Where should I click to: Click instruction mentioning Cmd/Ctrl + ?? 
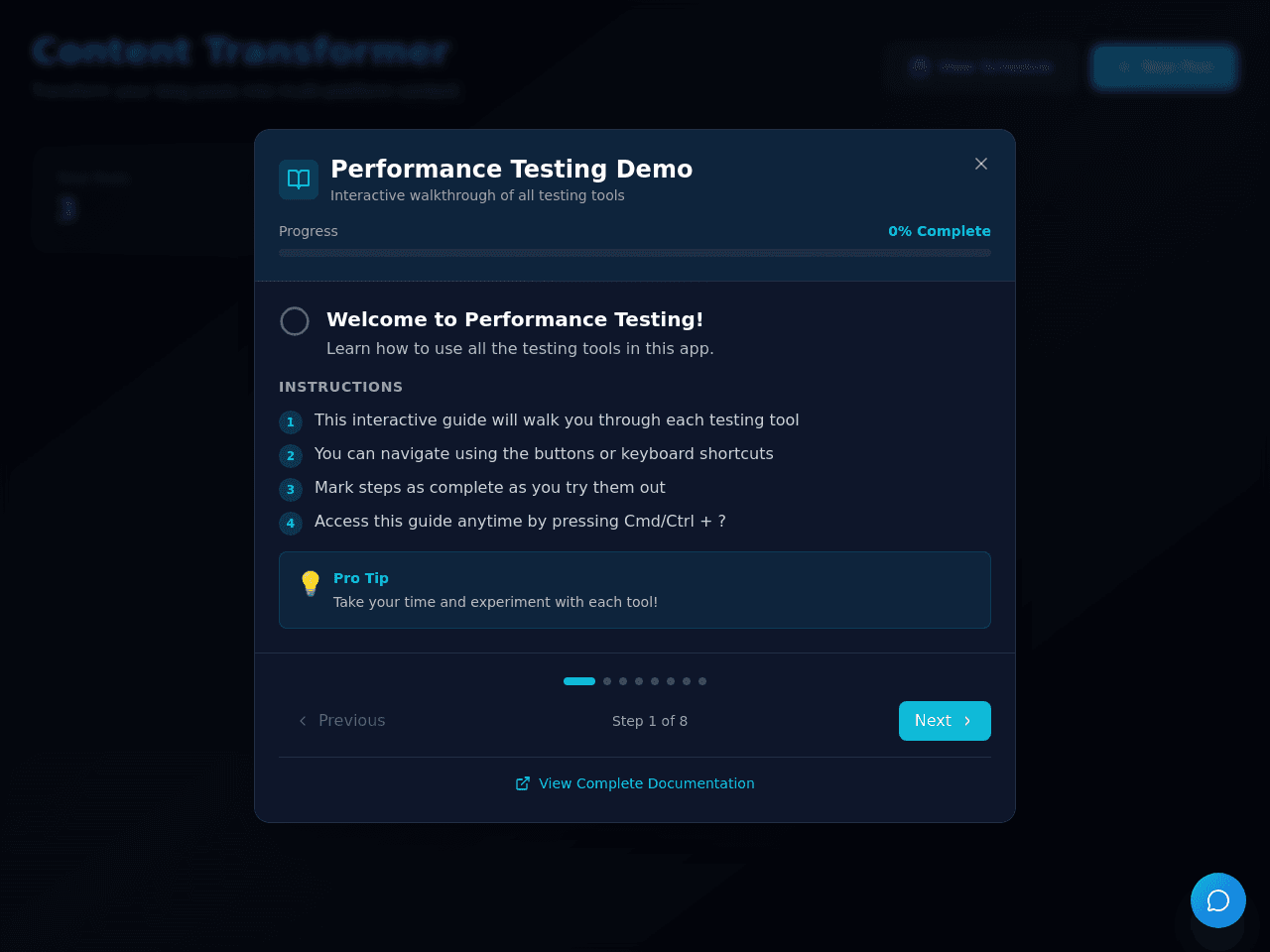point(520,521)
